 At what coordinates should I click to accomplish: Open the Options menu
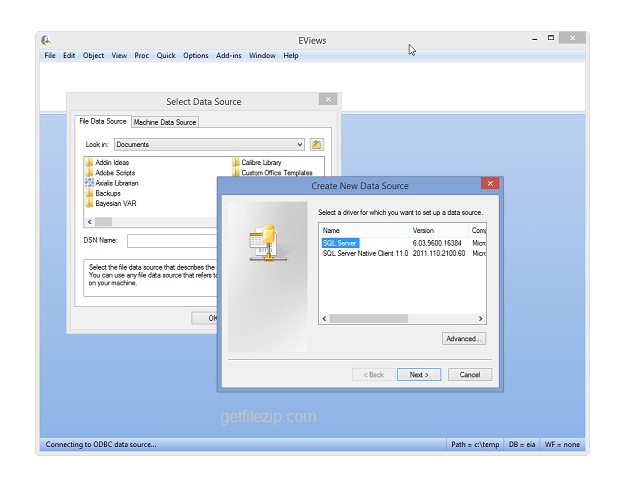coord(196,56)
